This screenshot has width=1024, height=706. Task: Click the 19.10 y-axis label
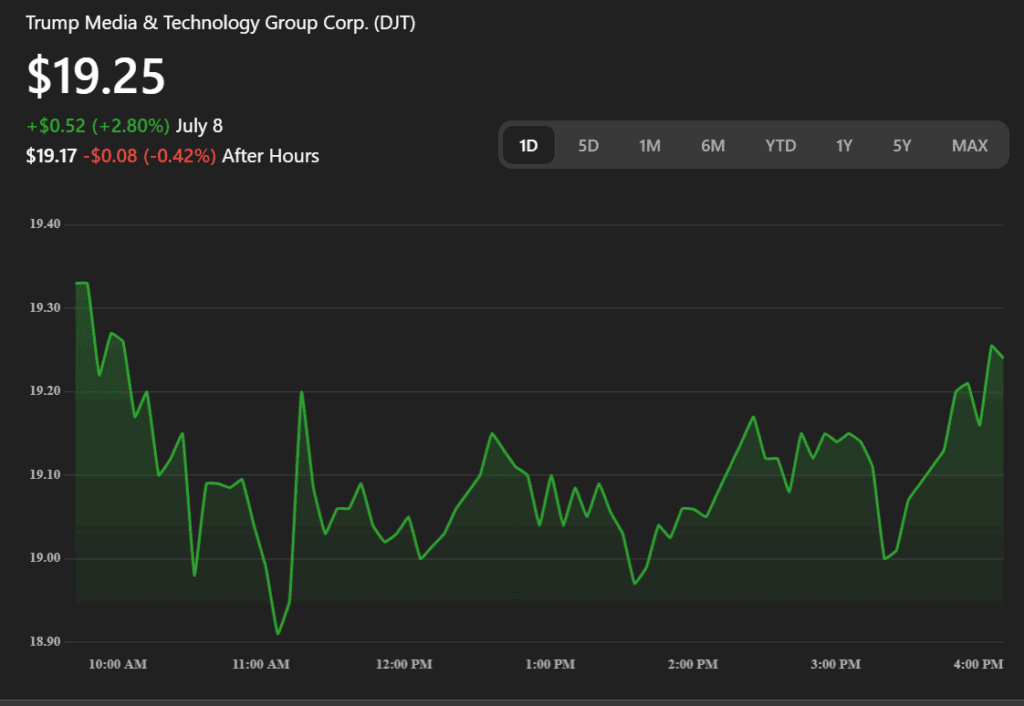click(x=45, y=475)
